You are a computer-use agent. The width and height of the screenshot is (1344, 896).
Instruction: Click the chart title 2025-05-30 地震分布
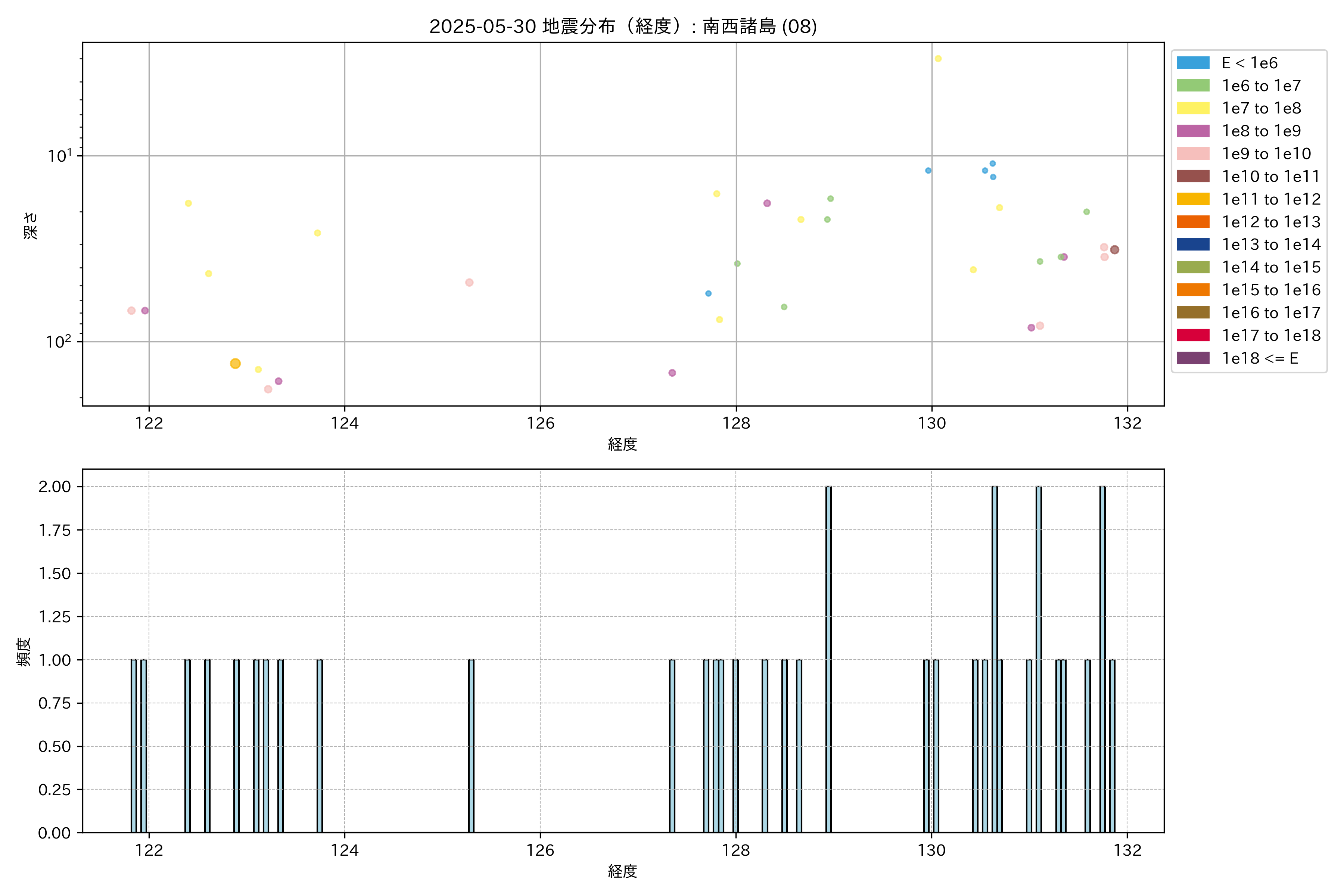[623, 26]
